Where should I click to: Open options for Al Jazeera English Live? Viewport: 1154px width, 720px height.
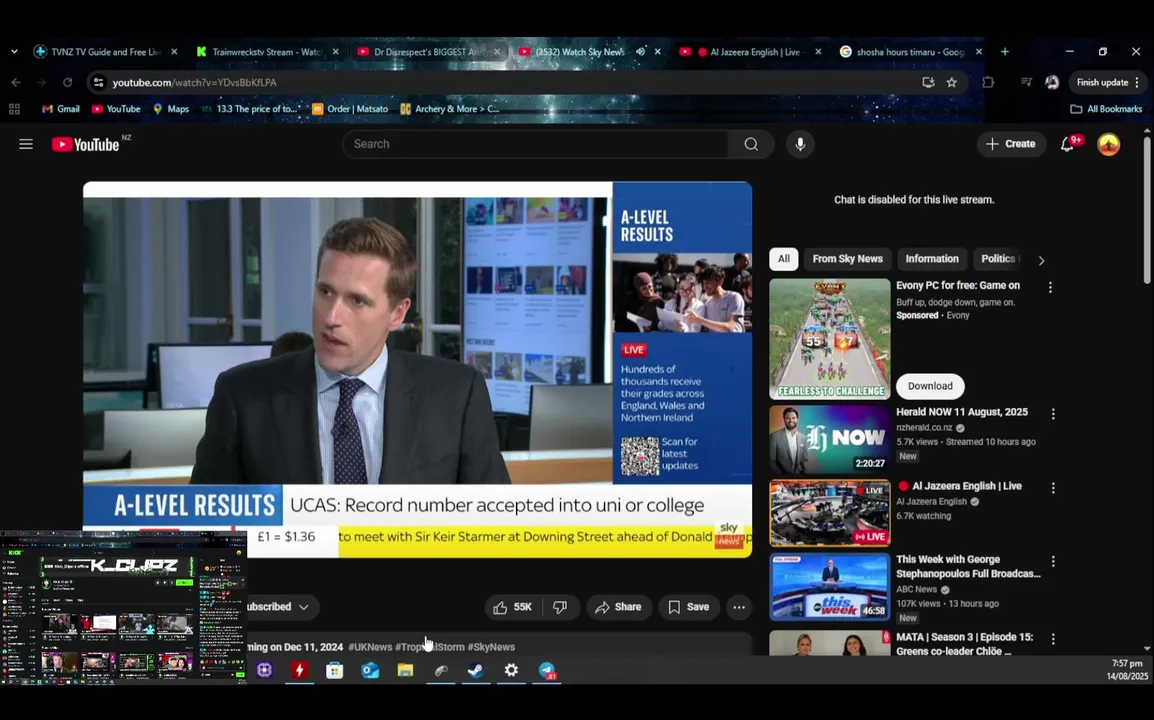coord(1053,488)
